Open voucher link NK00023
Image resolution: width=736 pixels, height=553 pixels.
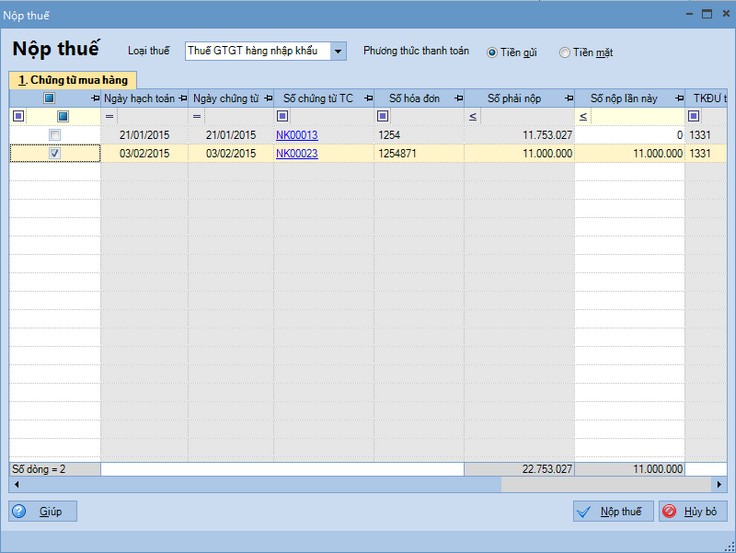pos(297,154)
